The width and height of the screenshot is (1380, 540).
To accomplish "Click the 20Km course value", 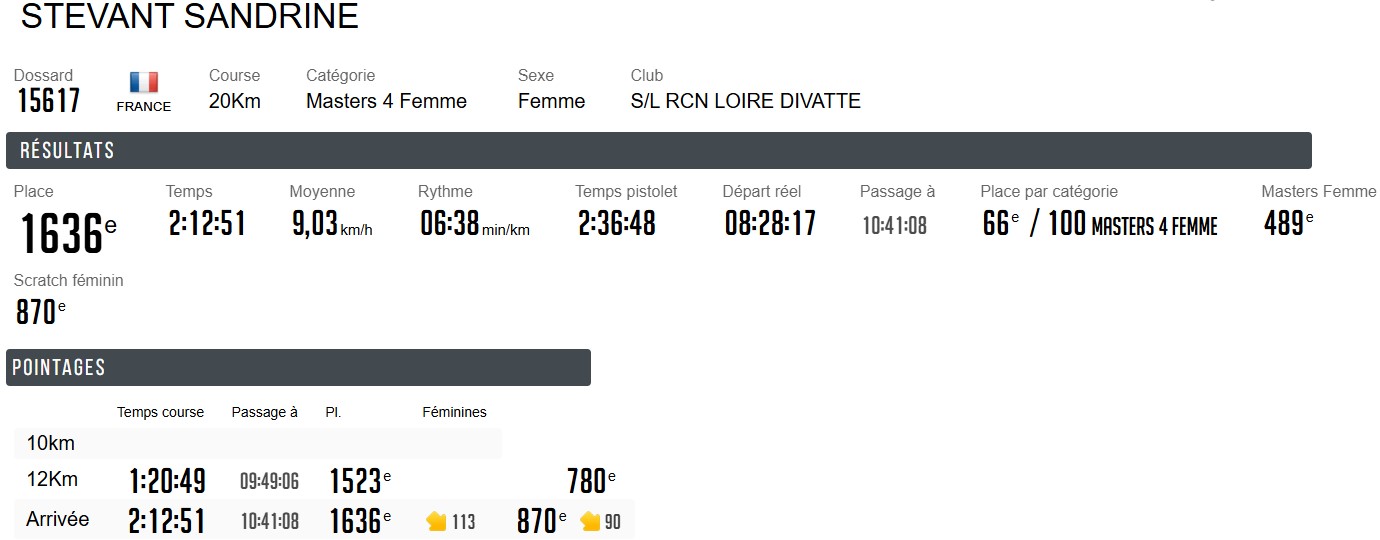I will click(234, 101).
